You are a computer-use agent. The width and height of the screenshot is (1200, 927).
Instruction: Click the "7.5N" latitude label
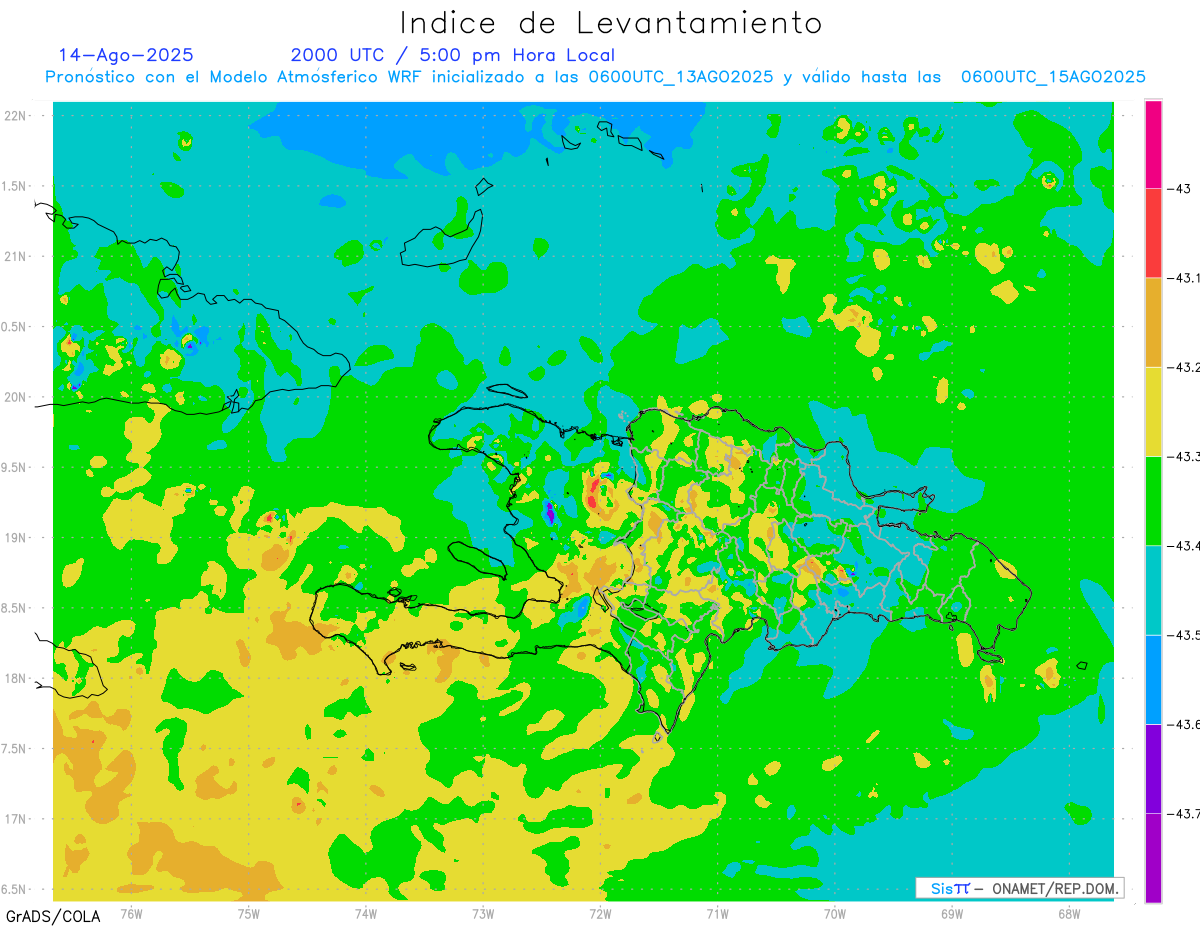click(x=14, y=749)
